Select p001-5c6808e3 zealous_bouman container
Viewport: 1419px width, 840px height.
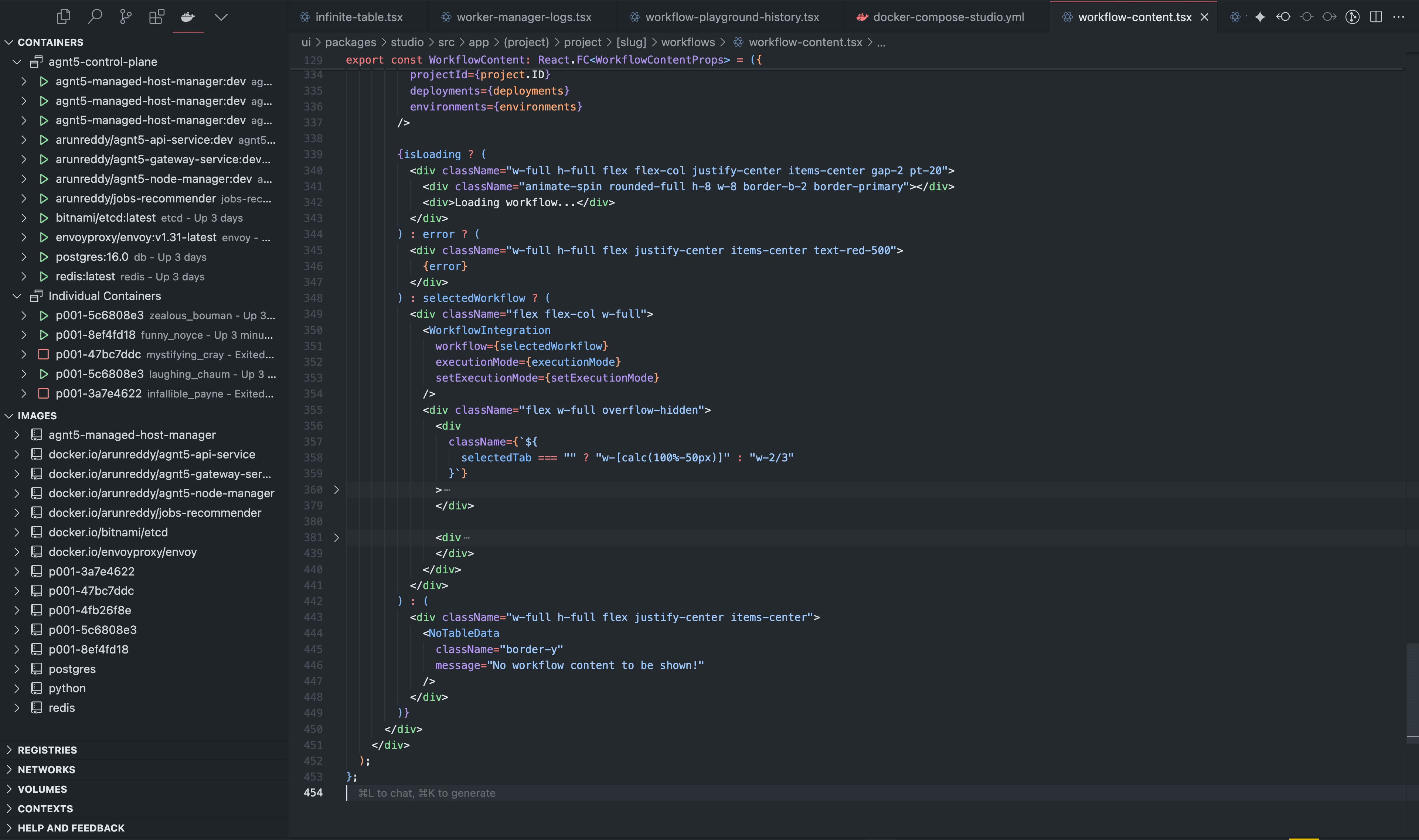coord(144,315)
